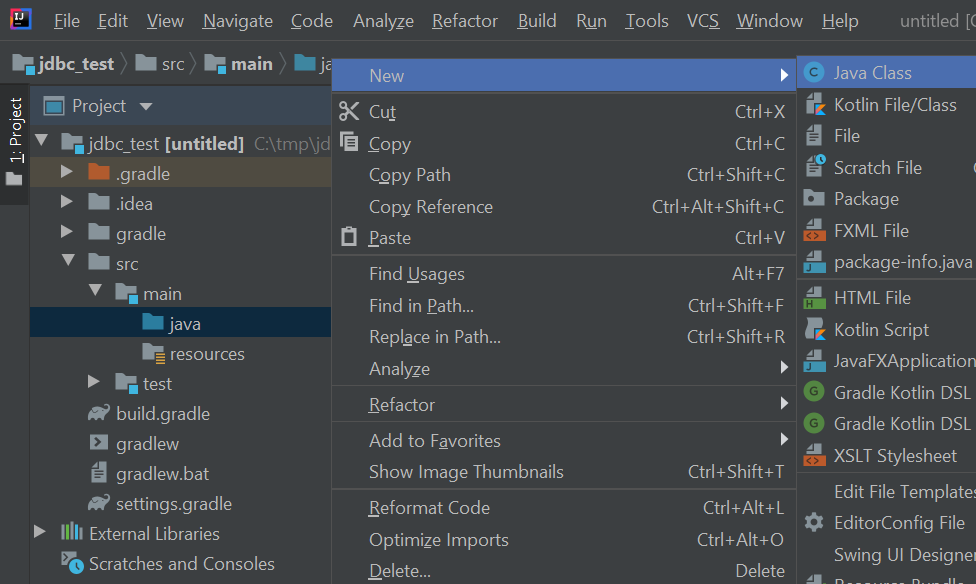Expand the test folder
The width and height of the screenshot is (976, 584).
(94, 383)
